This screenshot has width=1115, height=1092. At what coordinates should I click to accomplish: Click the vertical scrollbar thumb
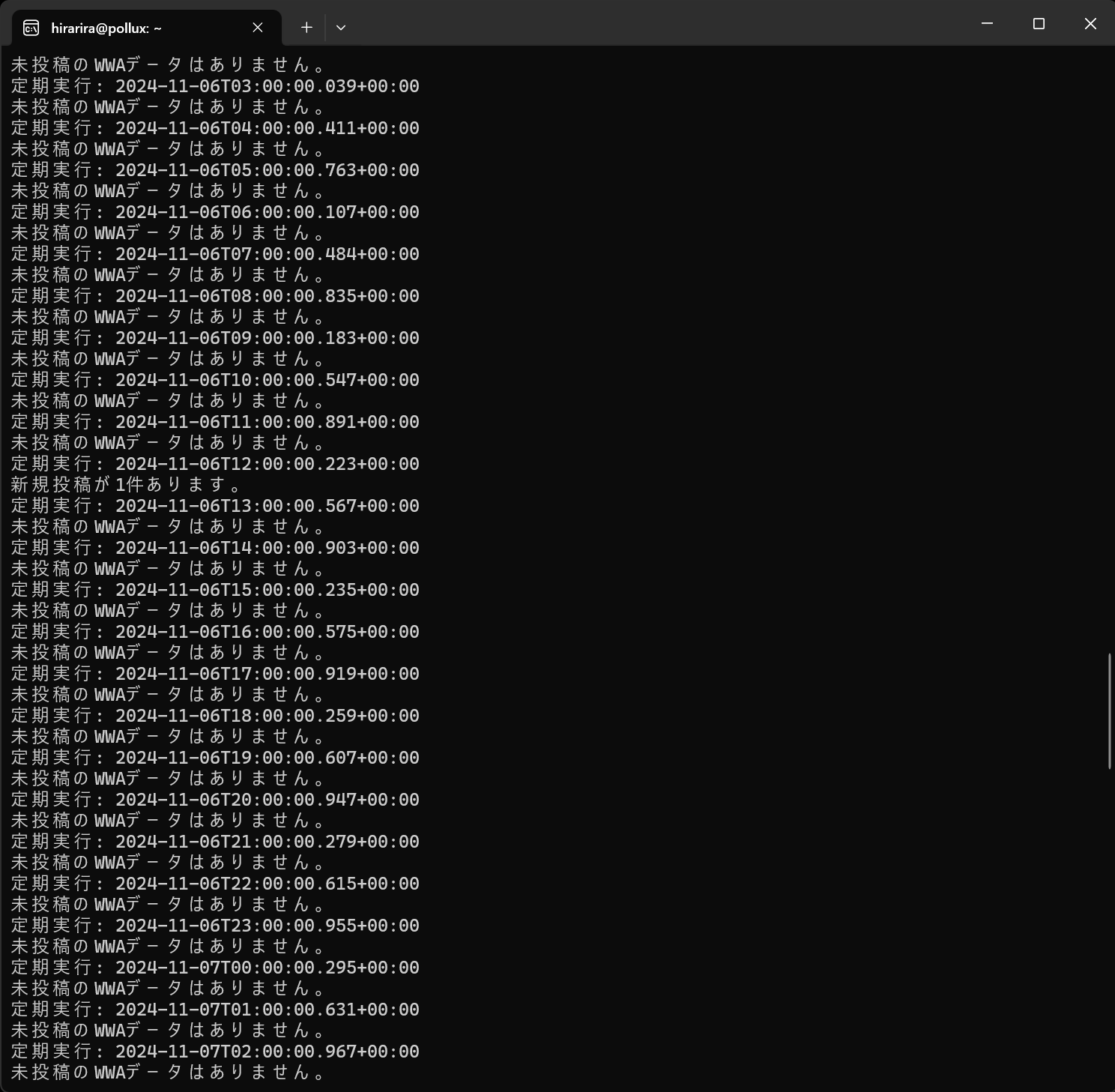click(x=1110, y=711)
